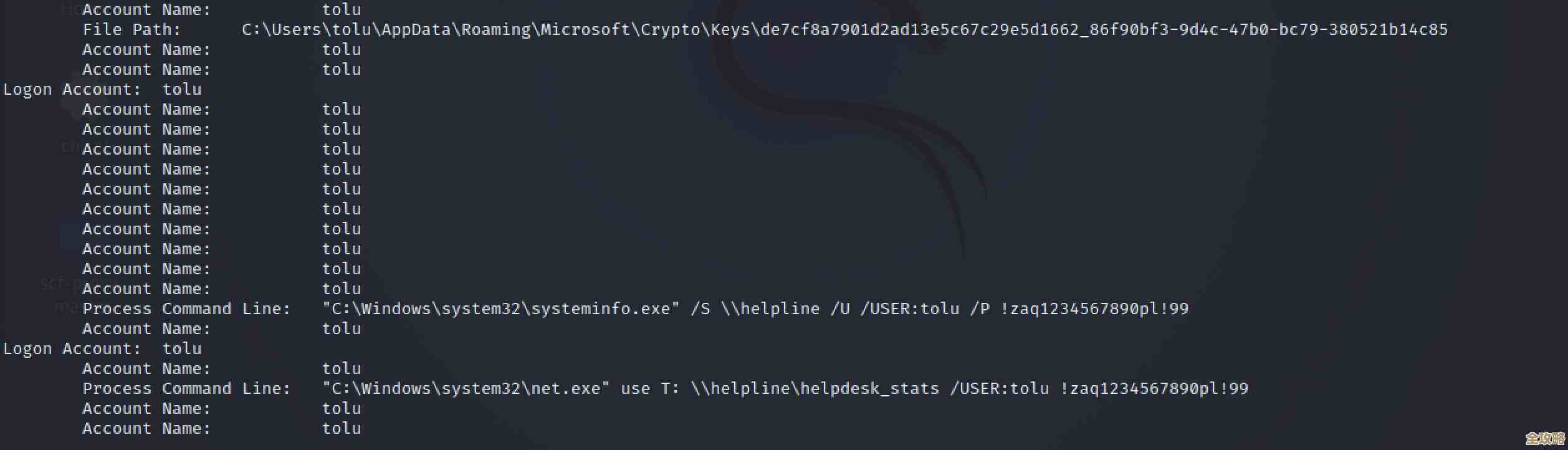Select "AppData" in the file path

point(416,29)
